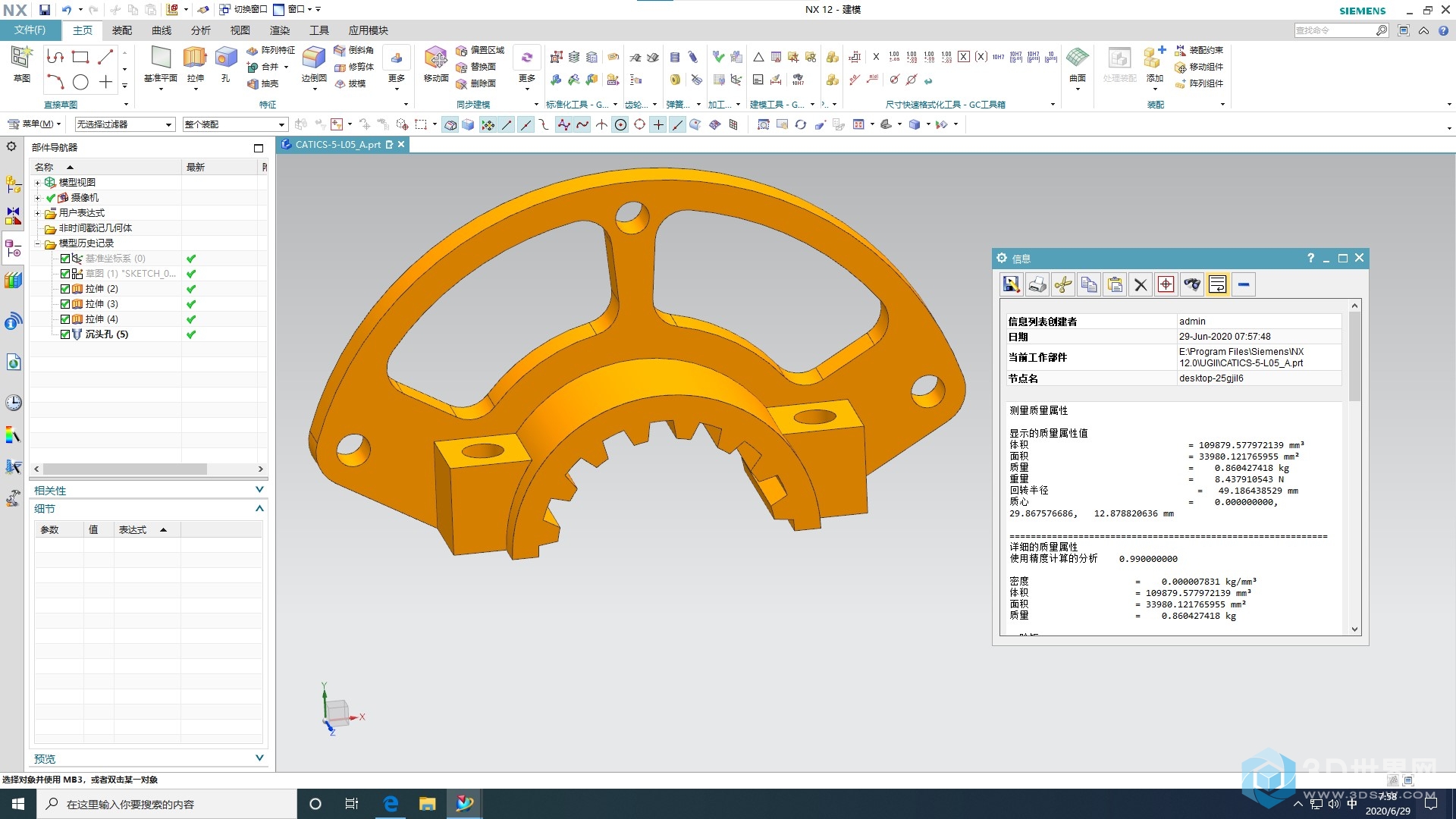Print the information window listing
This screenshot has height=819, width=1456.
[x=1037, y=284]
